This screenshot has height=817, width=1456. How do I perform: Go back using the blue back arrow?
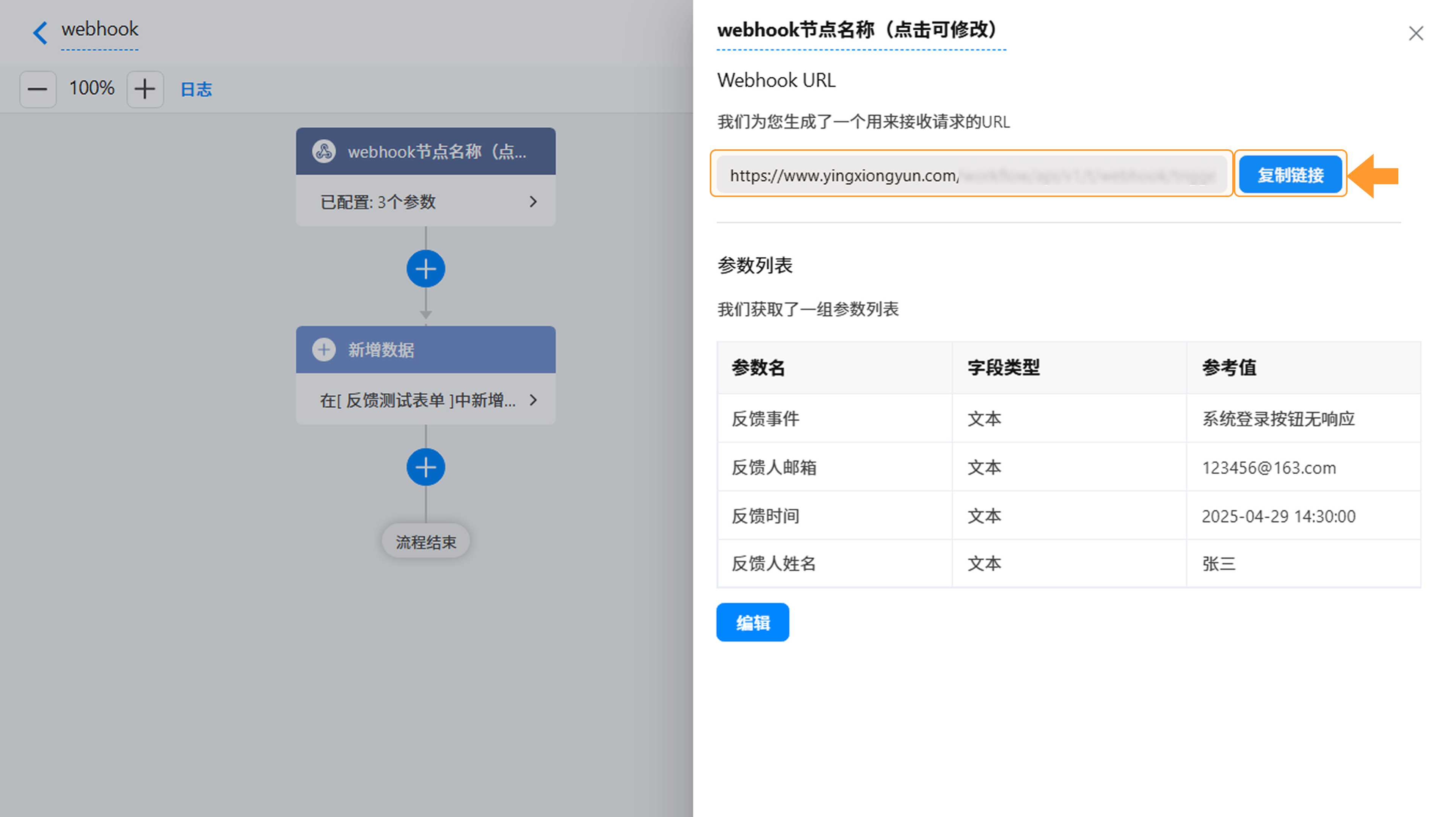[x=40, y=32]
